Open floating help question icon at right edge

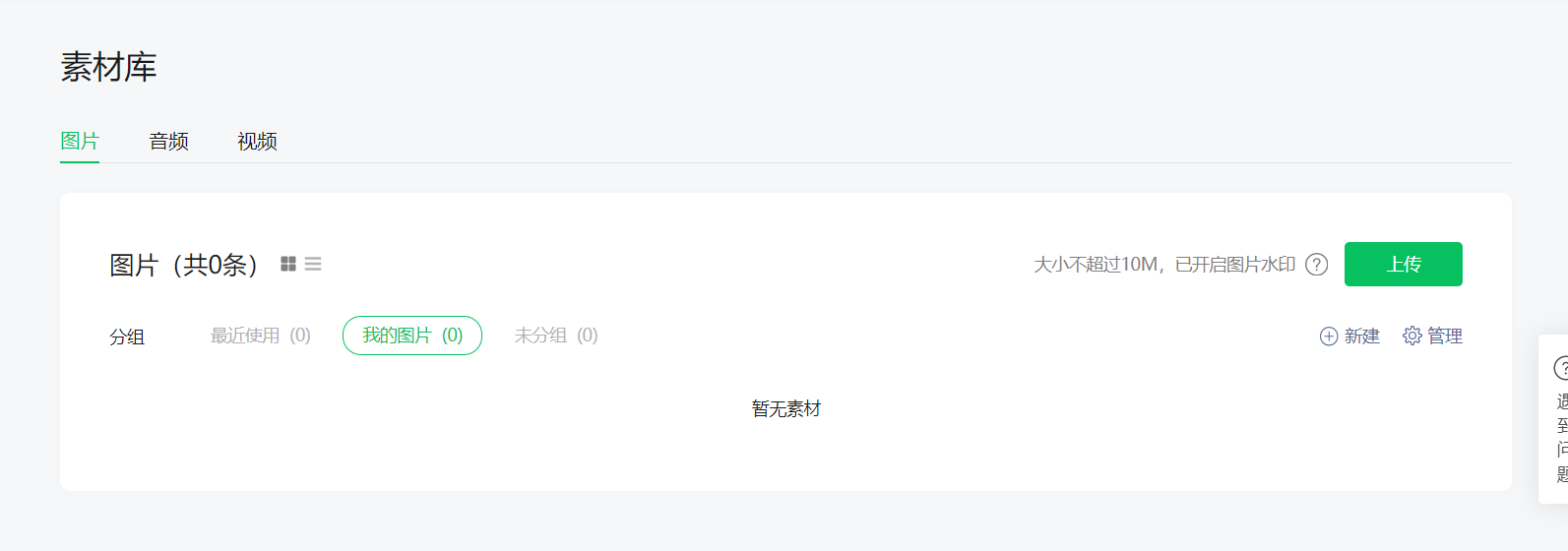tap(1561, 368)
